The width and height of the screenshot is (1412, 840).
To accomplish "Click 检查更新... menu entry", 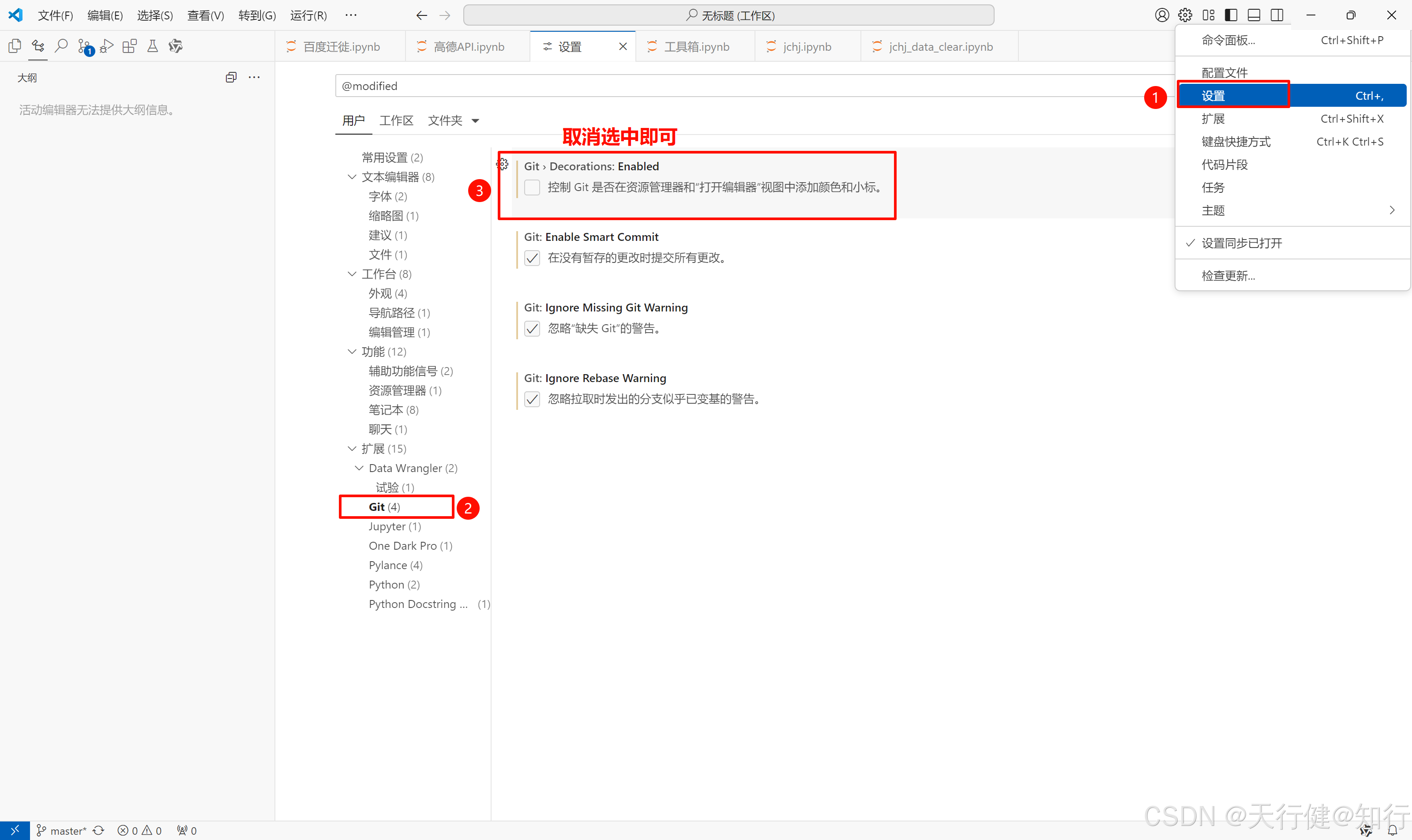I will coord(1228,276).
